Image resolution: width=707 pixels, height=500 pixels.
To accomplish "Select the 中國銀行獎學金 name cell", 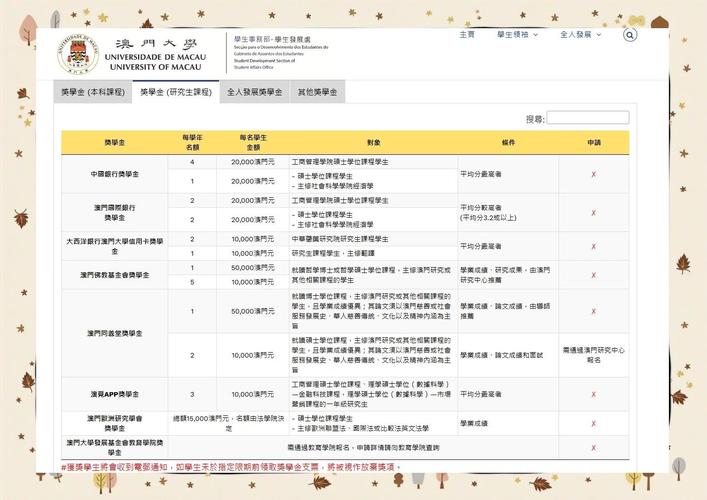I will pyautogui.click(x=115, y=174).
